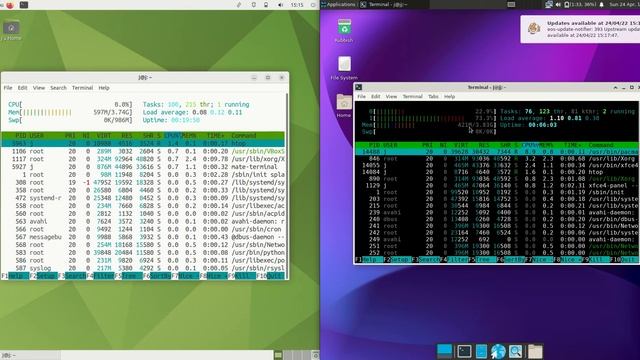The height and width of the screenshot is (360, 640).
Task: Click the speaker icon in the right top panel
Action: 558,4
